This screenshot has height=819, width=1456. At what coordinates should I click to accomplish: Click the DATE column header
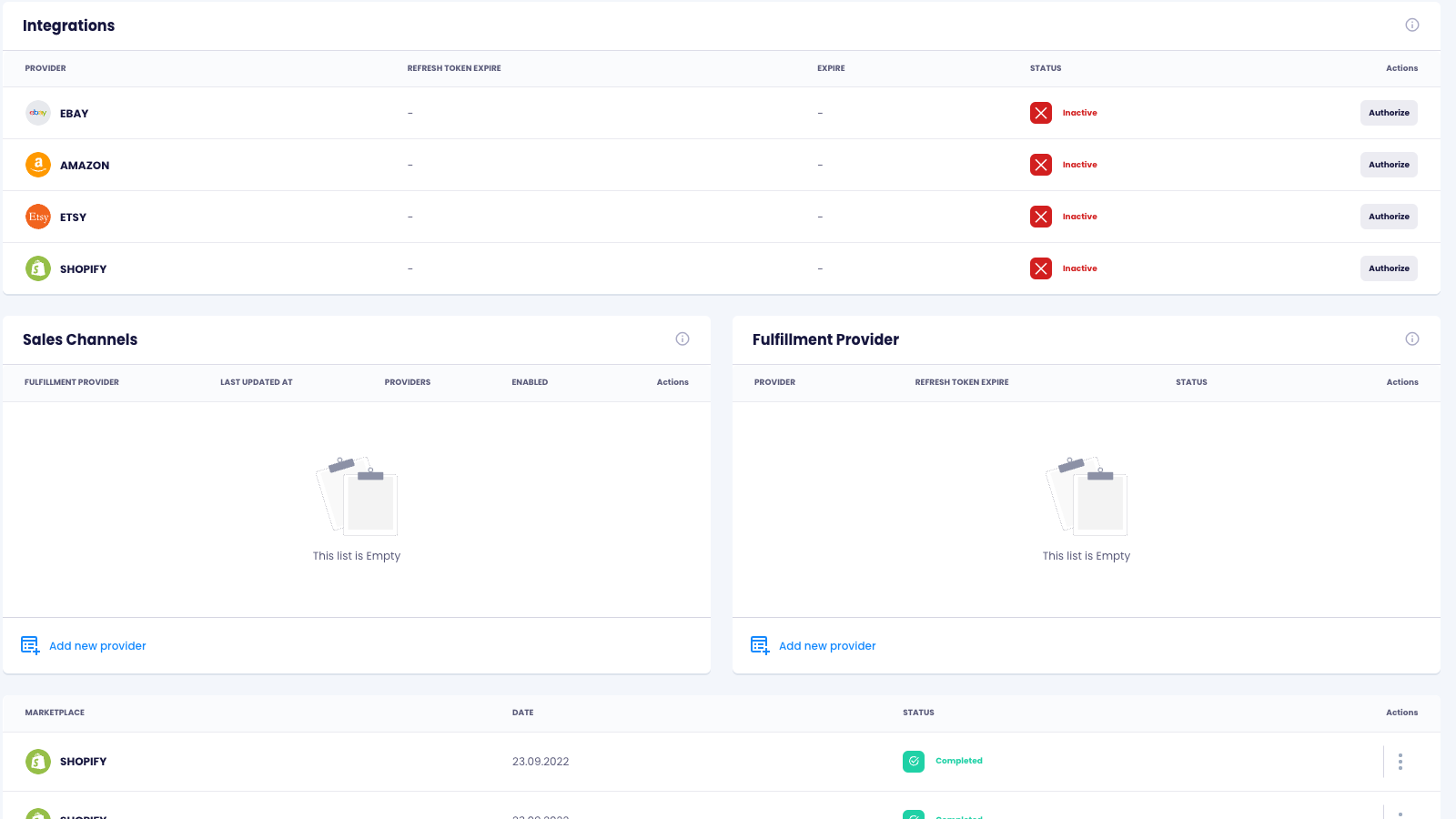(x=523, y=713)
